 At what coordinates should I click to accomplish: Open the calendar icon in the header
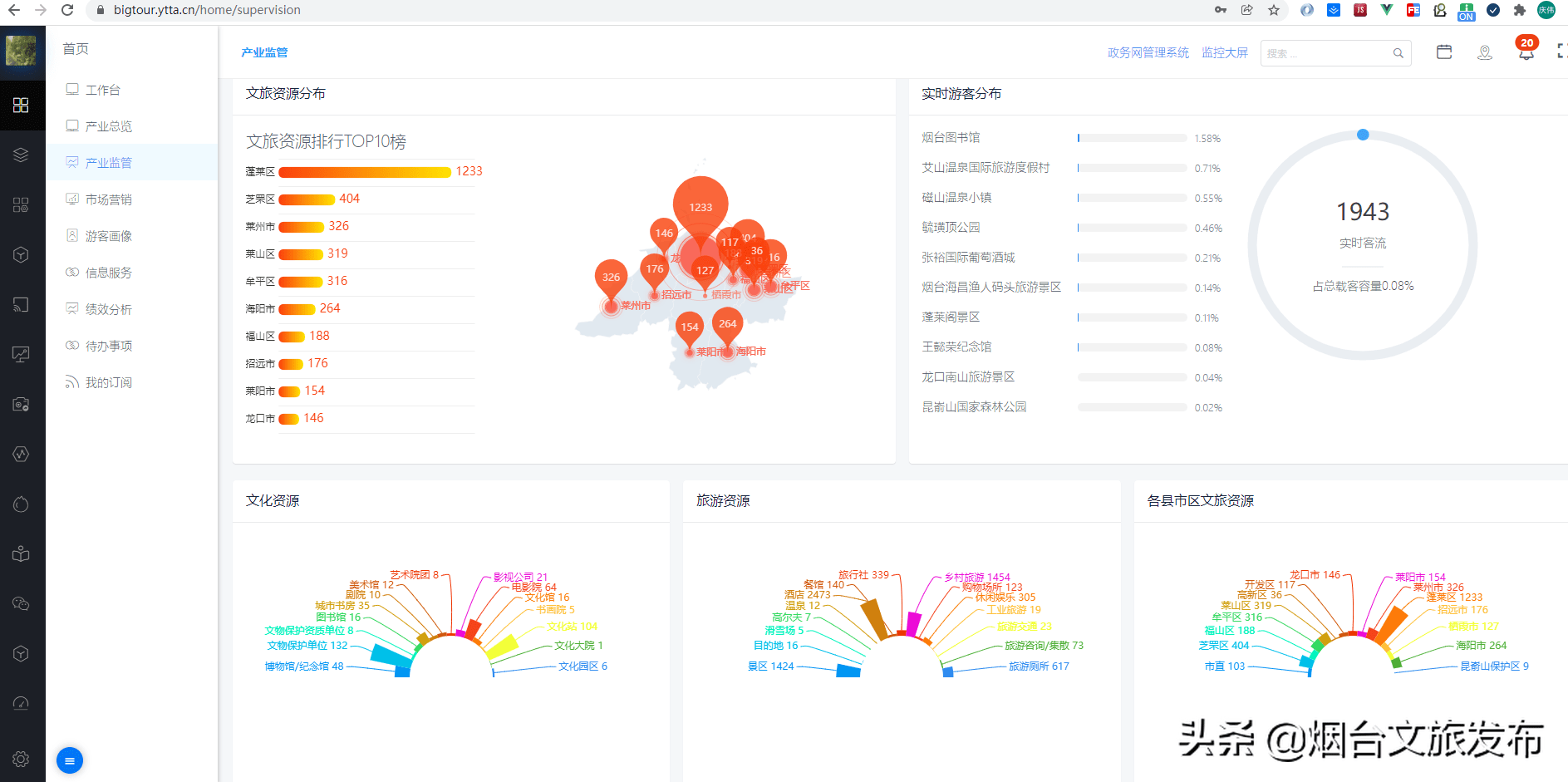click(x=1444, y=52)
